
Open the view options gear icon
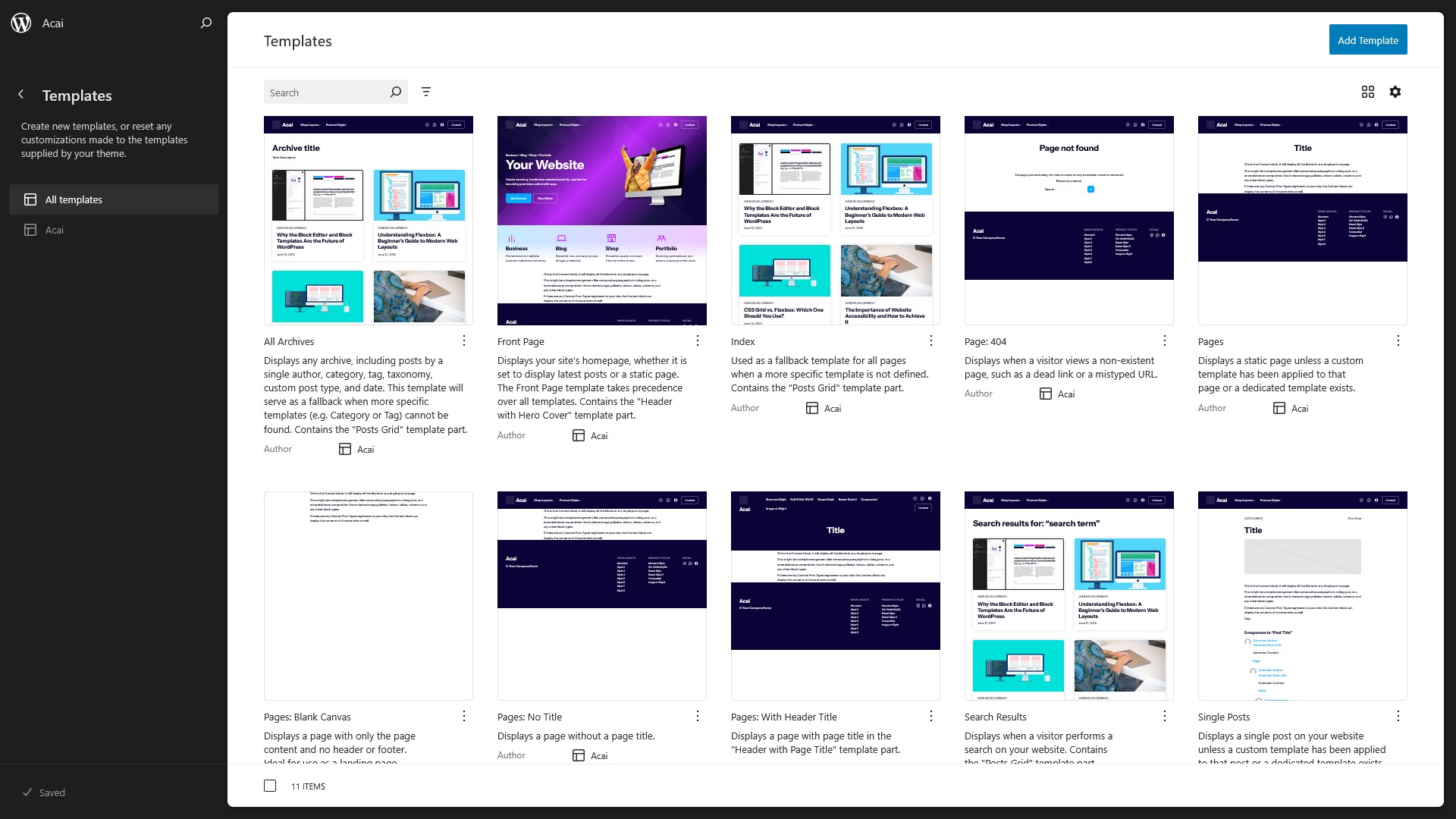click(x=1396, y=92)
